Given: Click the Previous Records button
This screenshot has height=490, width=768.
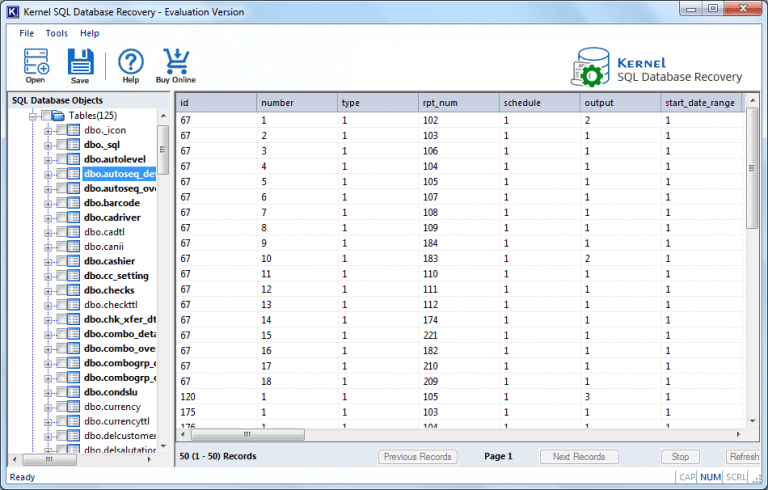Looking at the screenshot, I should click(418, 457).
